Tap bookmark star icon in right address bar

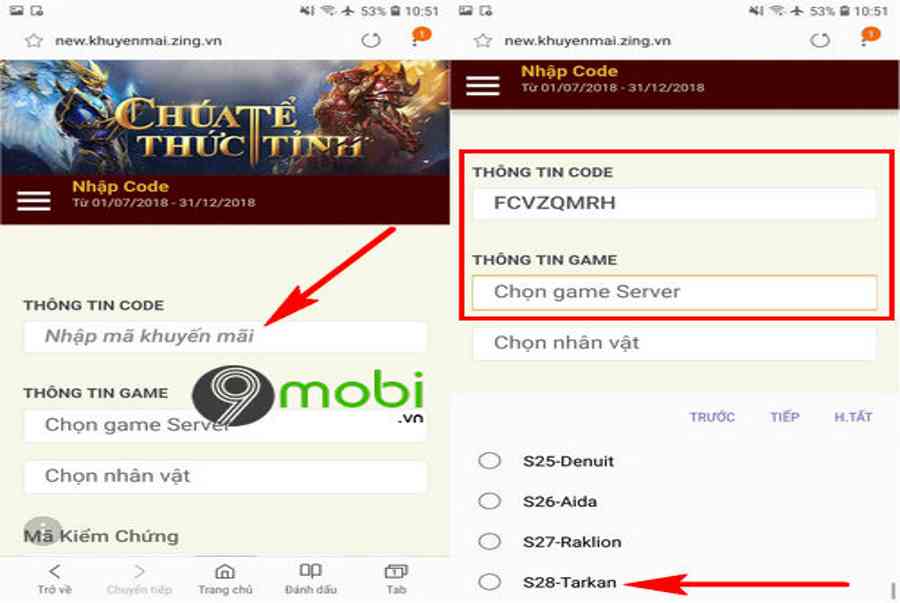click(483, 41)
